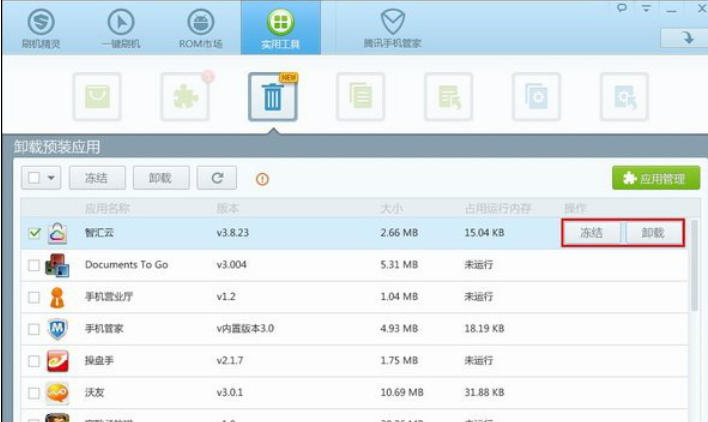Click the orange info warning icon
708x422 pixels.
(x=263, y=179)
